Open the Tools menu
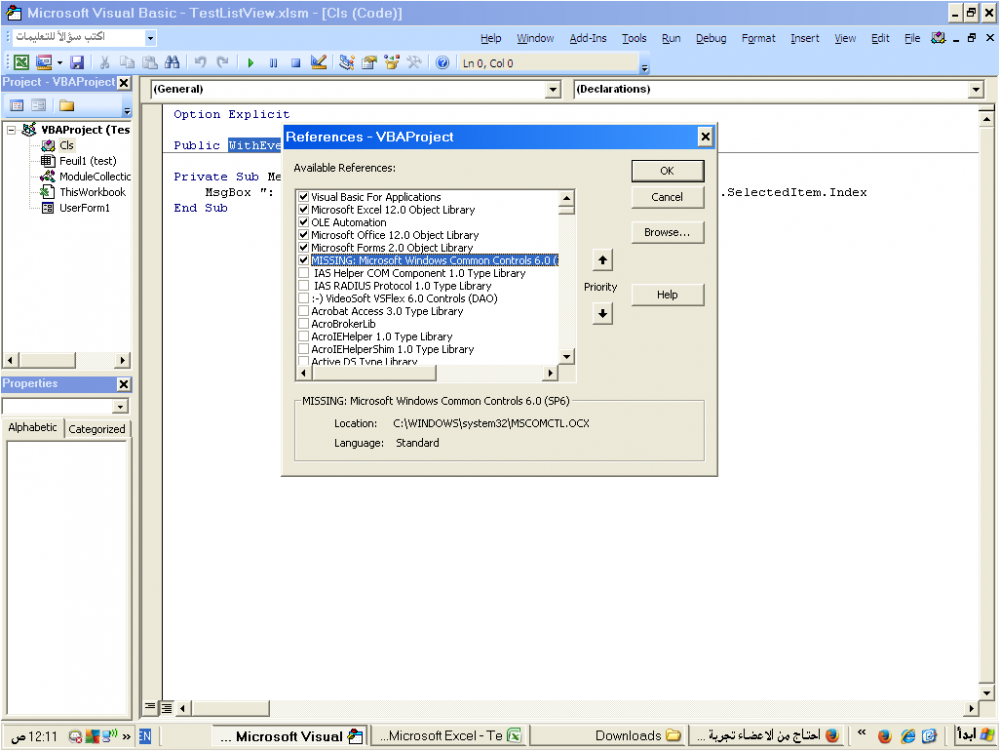This screenshot has width=1000, height=751. click(x=634, y=38)
